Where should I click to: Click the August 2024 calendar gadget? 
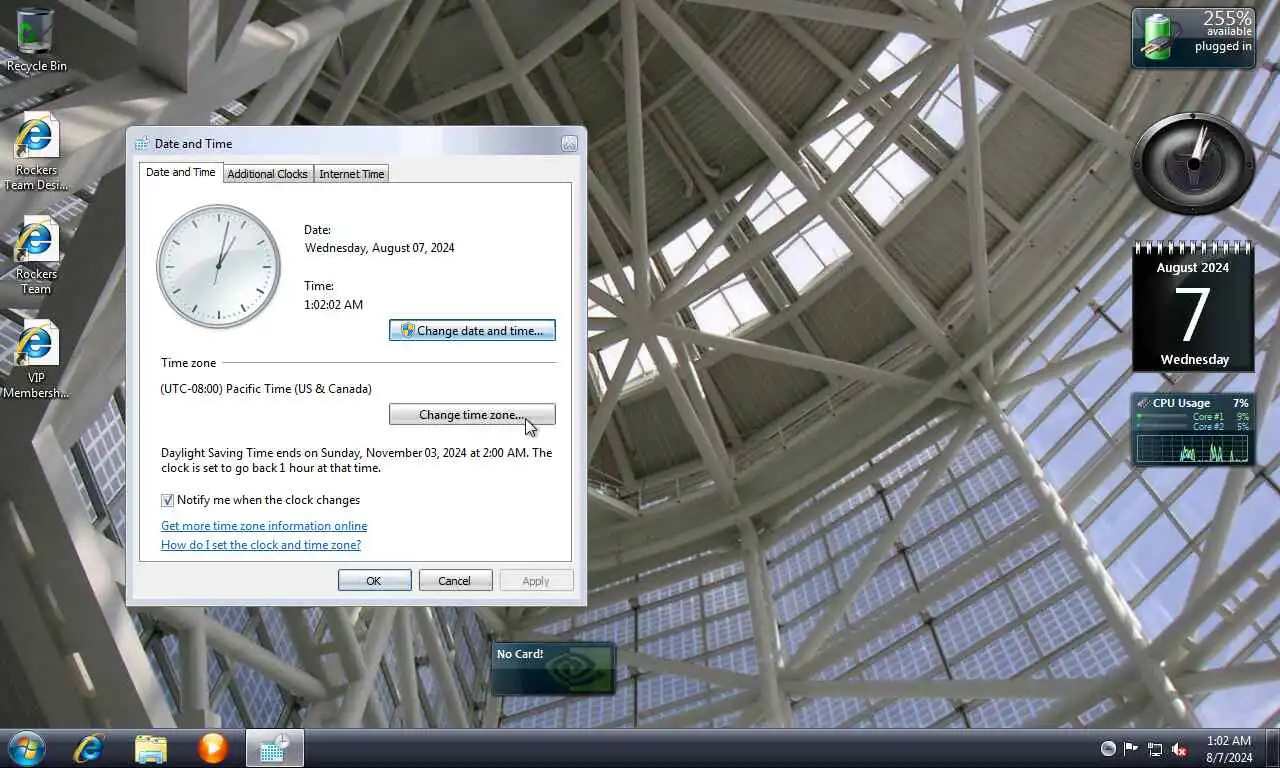(1193, 306)
